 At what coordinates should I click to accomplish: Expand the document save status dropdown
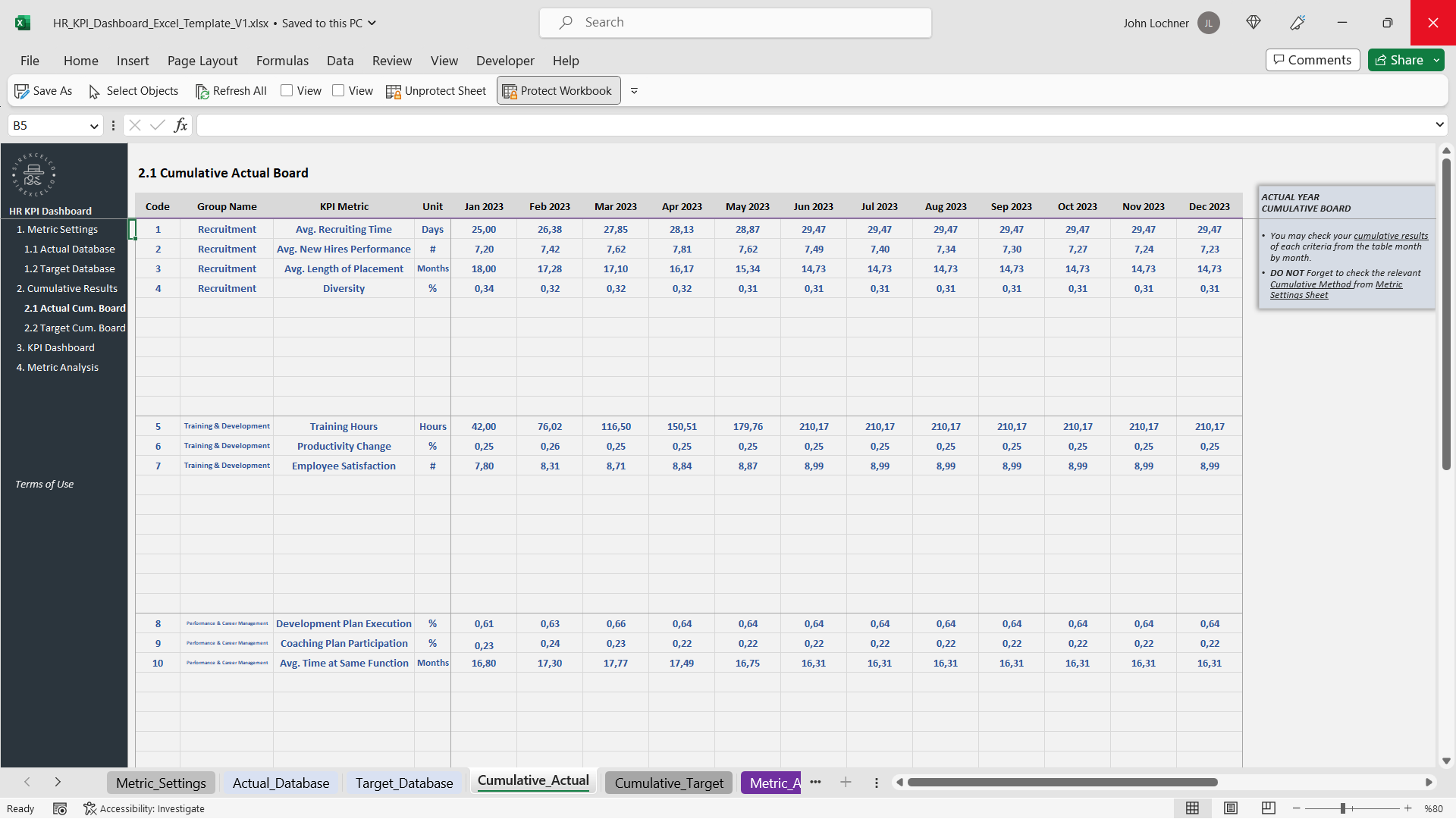point(372,23)
